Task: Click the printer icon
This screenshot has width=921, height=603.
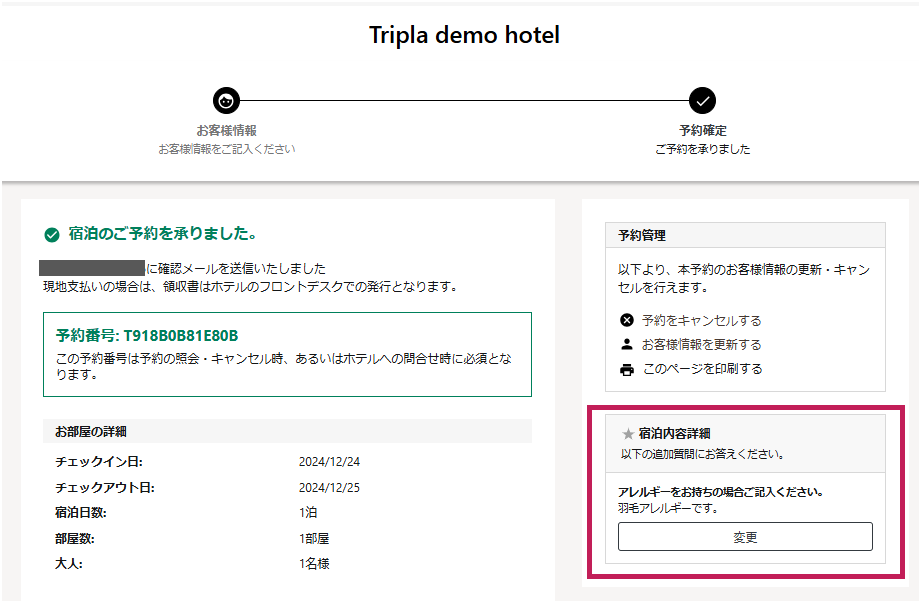Action: pyautogui.click(x=627, y=370)
